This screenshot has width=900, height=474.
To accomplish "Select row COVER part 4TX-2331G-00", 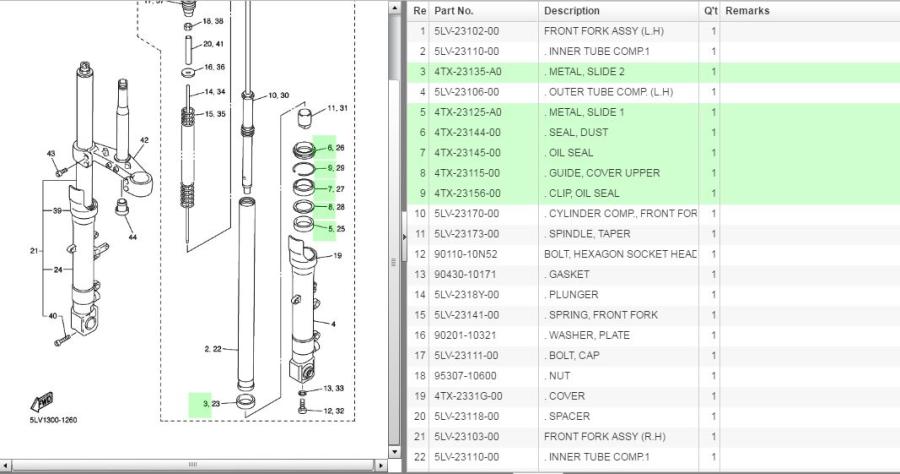I will point(654,396).
